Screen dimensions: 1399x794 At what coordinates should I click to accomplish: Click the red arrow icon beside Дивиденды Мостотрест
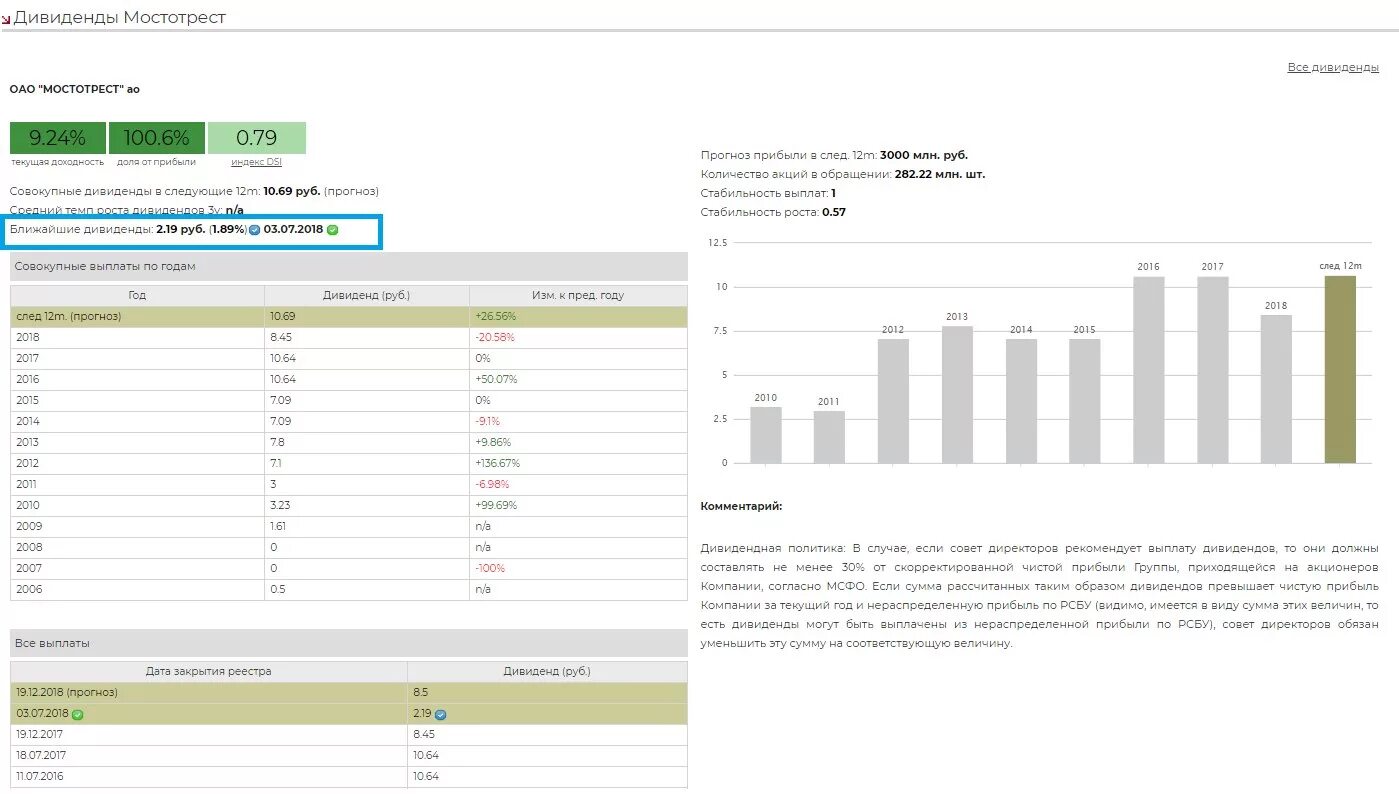pyautogui.click(x=6, y=19)
